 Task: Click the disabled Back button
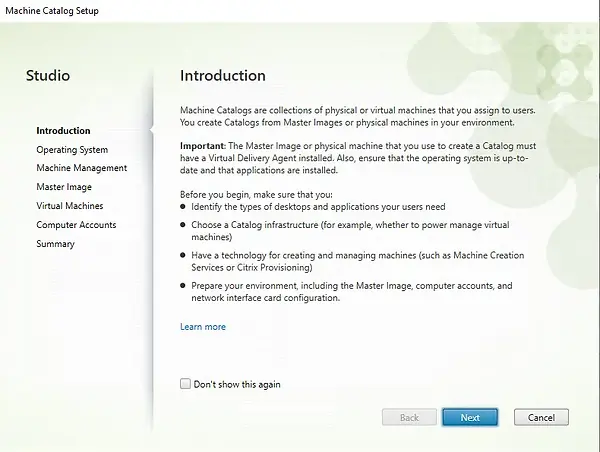(409, 417)
